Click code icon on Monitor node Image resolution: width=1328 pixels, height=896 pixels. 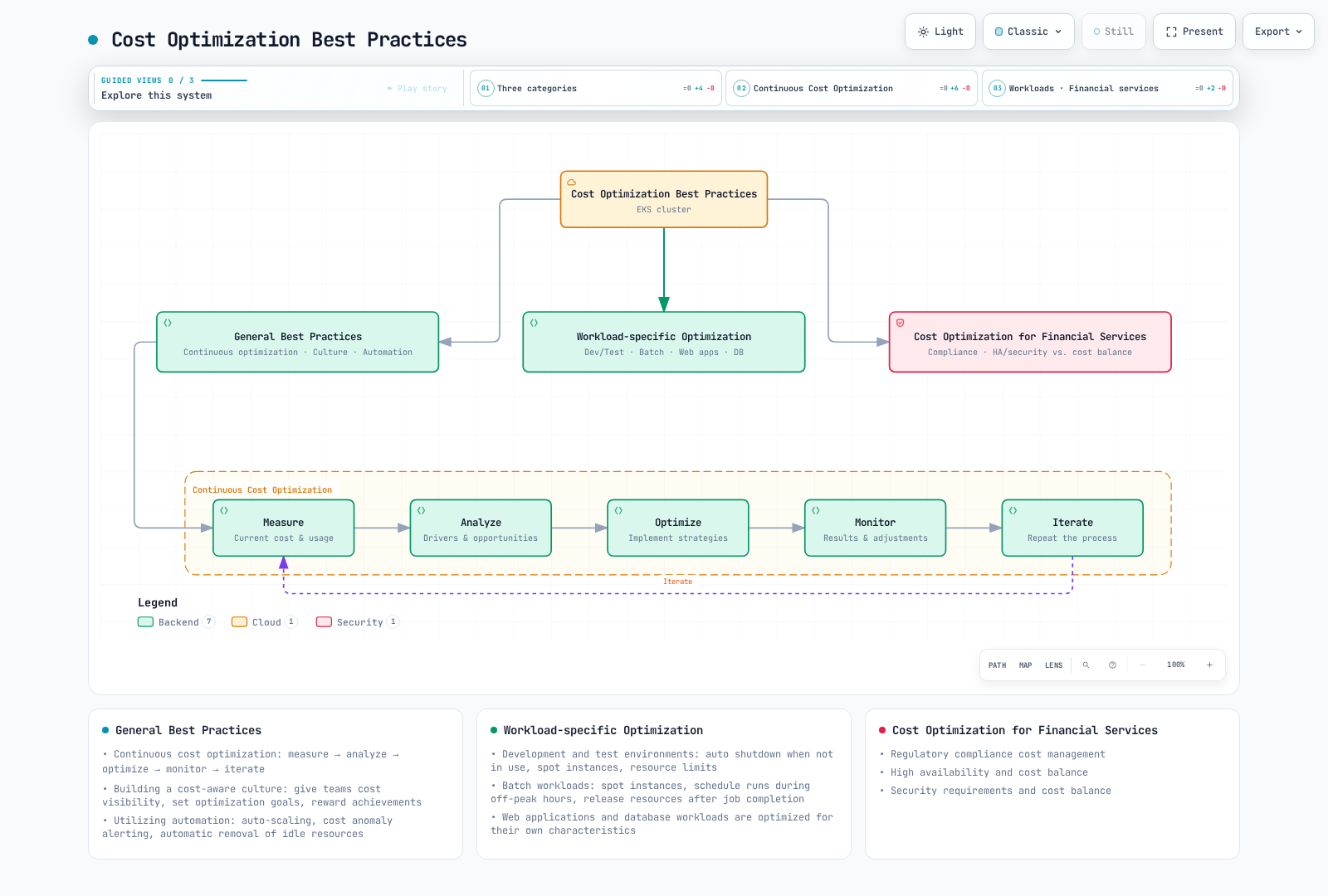816,510
